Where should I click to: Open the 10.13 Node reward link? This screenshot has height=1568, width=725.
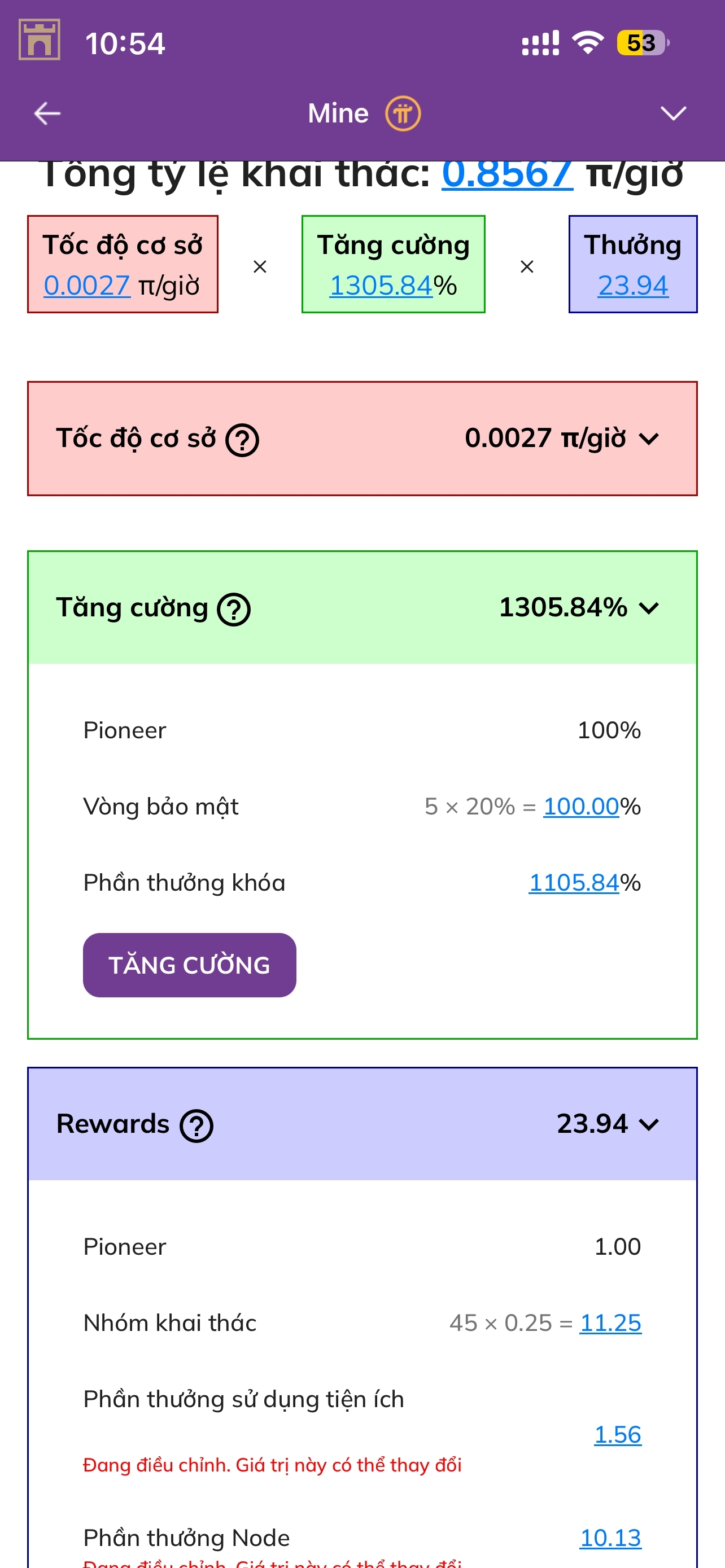pos(610,1538)
